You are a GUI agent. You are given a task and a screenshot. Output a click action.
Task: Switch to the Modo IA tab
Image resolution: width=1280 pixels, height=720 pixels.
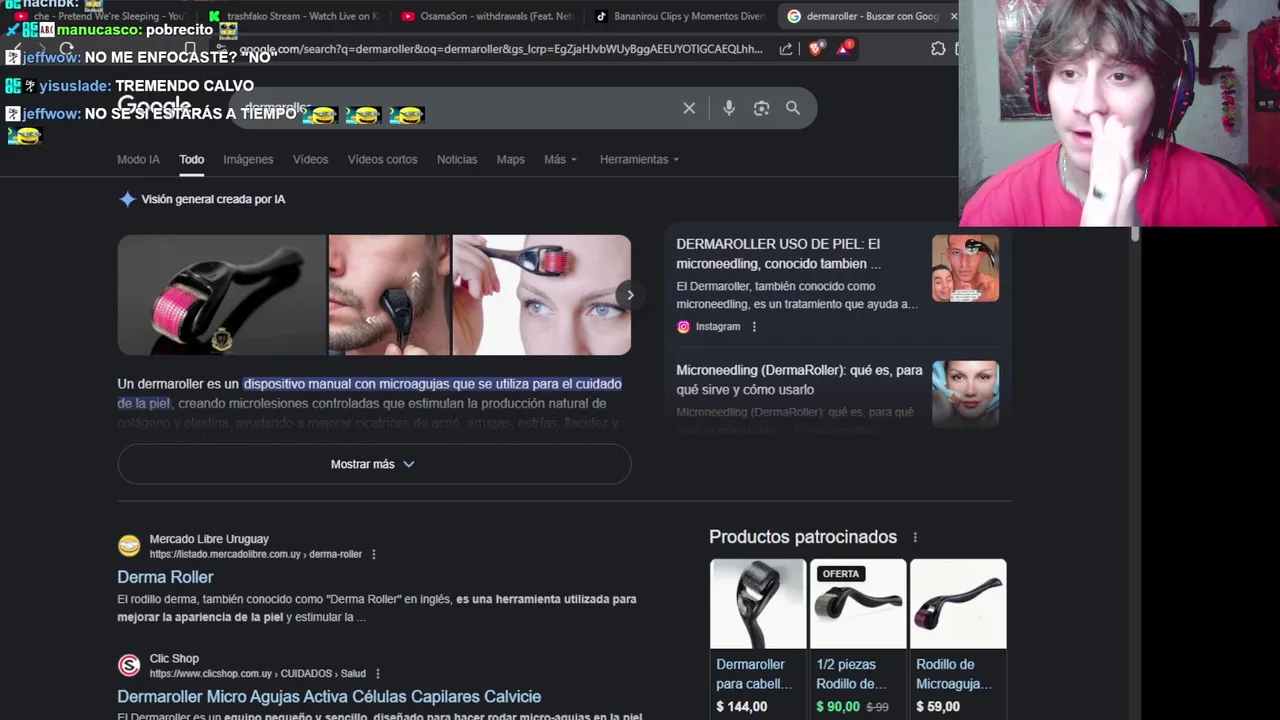(x=138, y=159)
